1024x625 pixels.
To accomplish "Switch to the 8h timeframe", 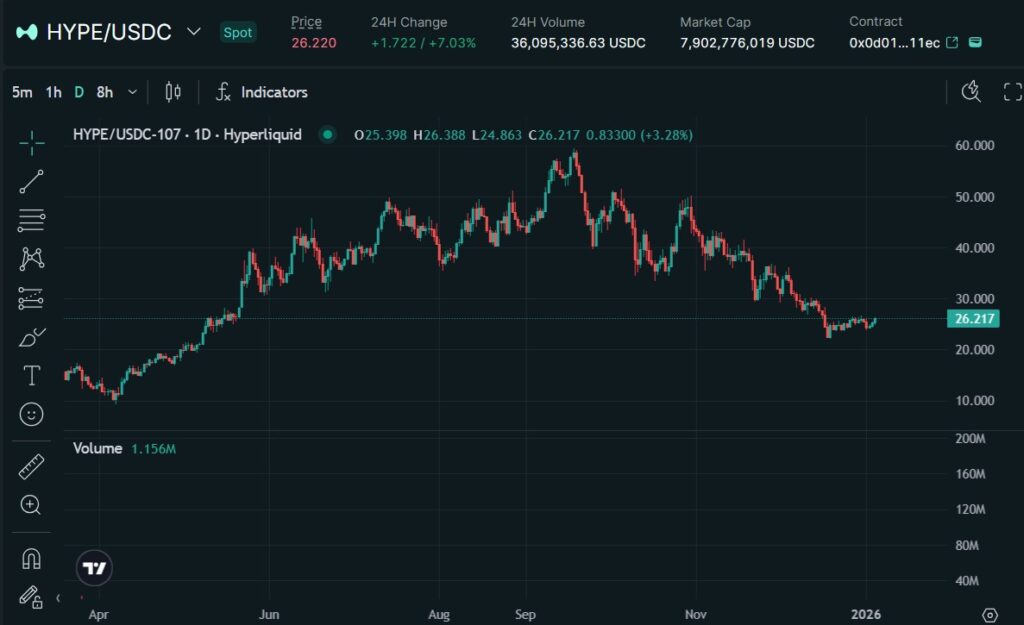I will click(104, 92).
